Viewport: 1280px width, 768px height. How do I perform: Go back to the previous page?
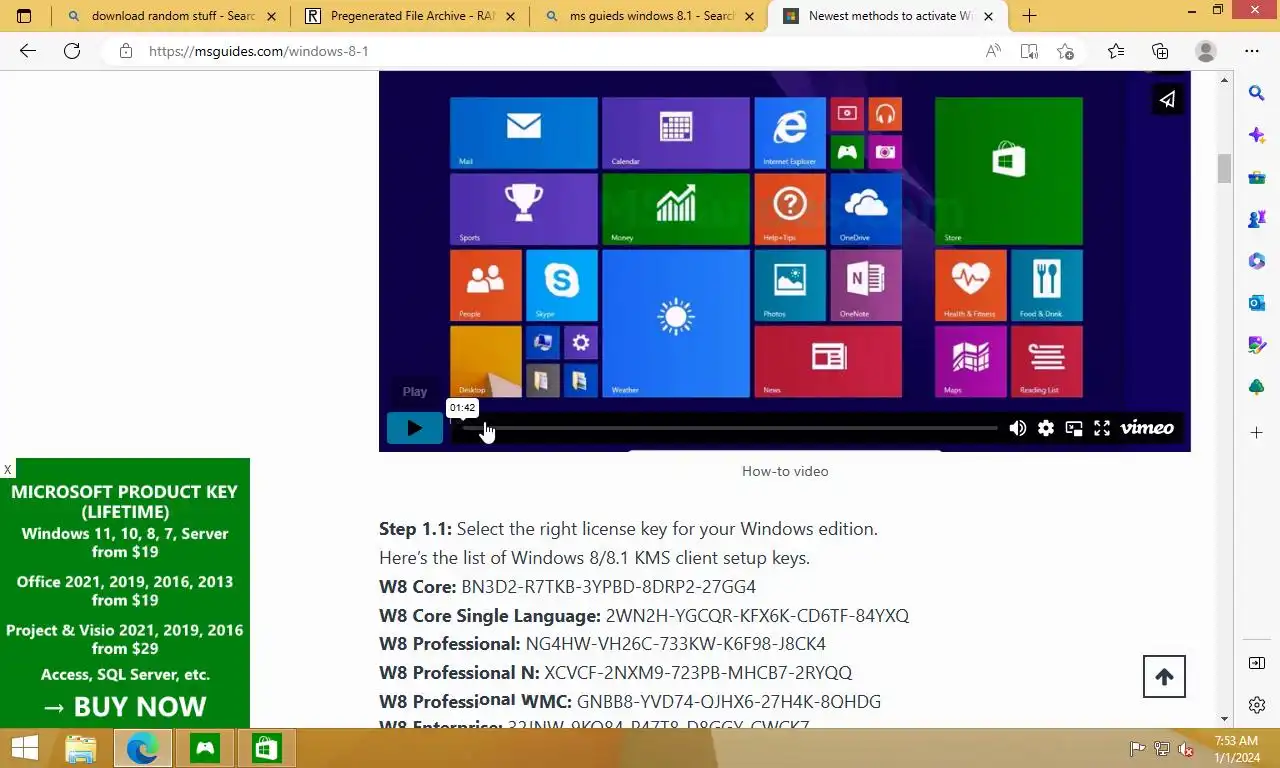[x=28, y=51]
